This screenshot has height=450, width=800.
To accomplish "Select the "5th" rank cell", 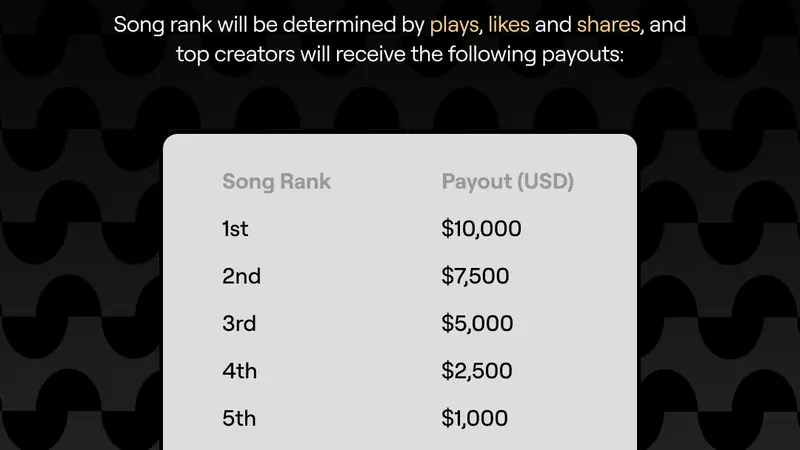I will pos(239,418).
